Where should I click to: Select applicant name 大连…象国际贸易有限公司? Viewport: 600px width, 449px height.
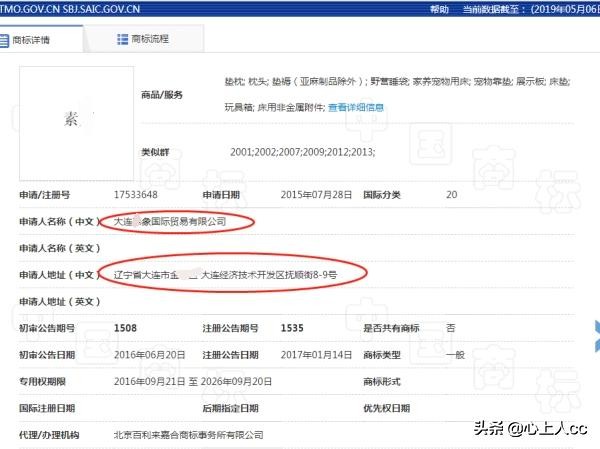click(170, 222)
